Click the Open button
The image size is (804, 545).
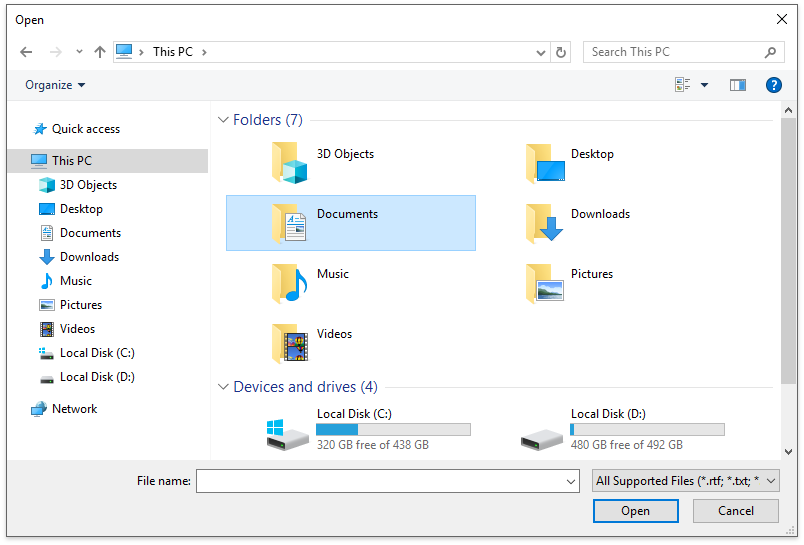coord(635,511)
